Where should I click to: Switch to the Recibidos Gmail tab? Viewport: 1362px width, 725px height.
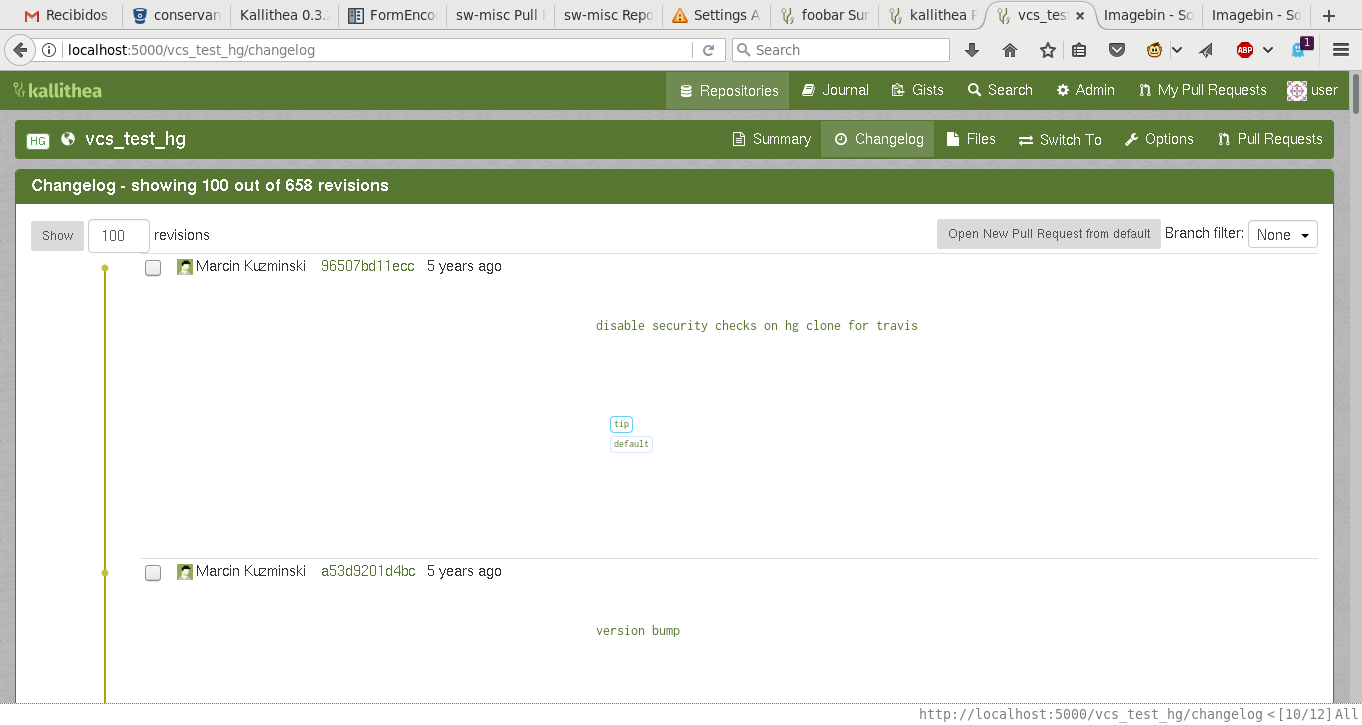(67, 16)
